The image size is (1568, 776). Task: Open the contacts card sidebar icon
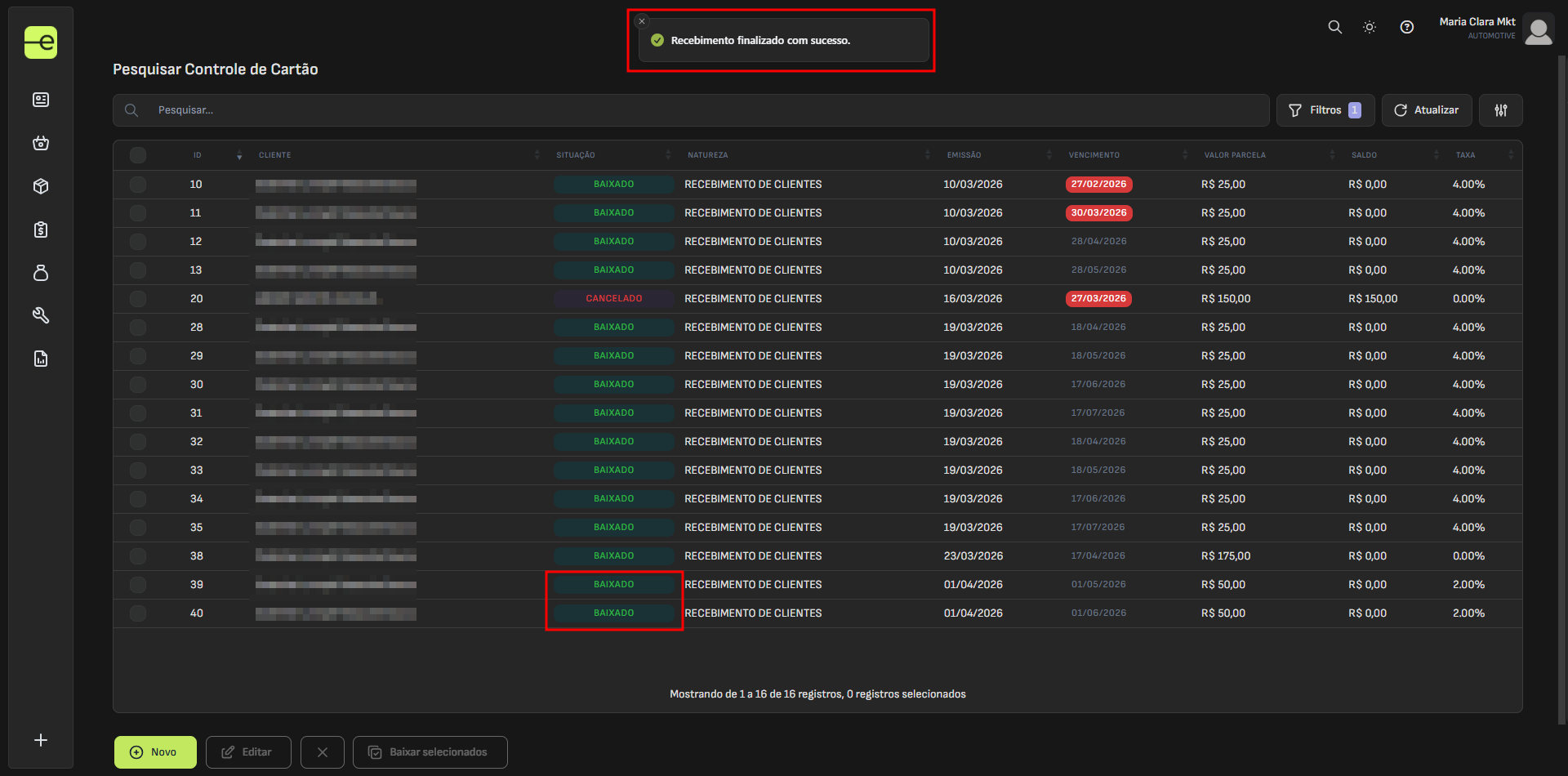(x=41, y=100)
